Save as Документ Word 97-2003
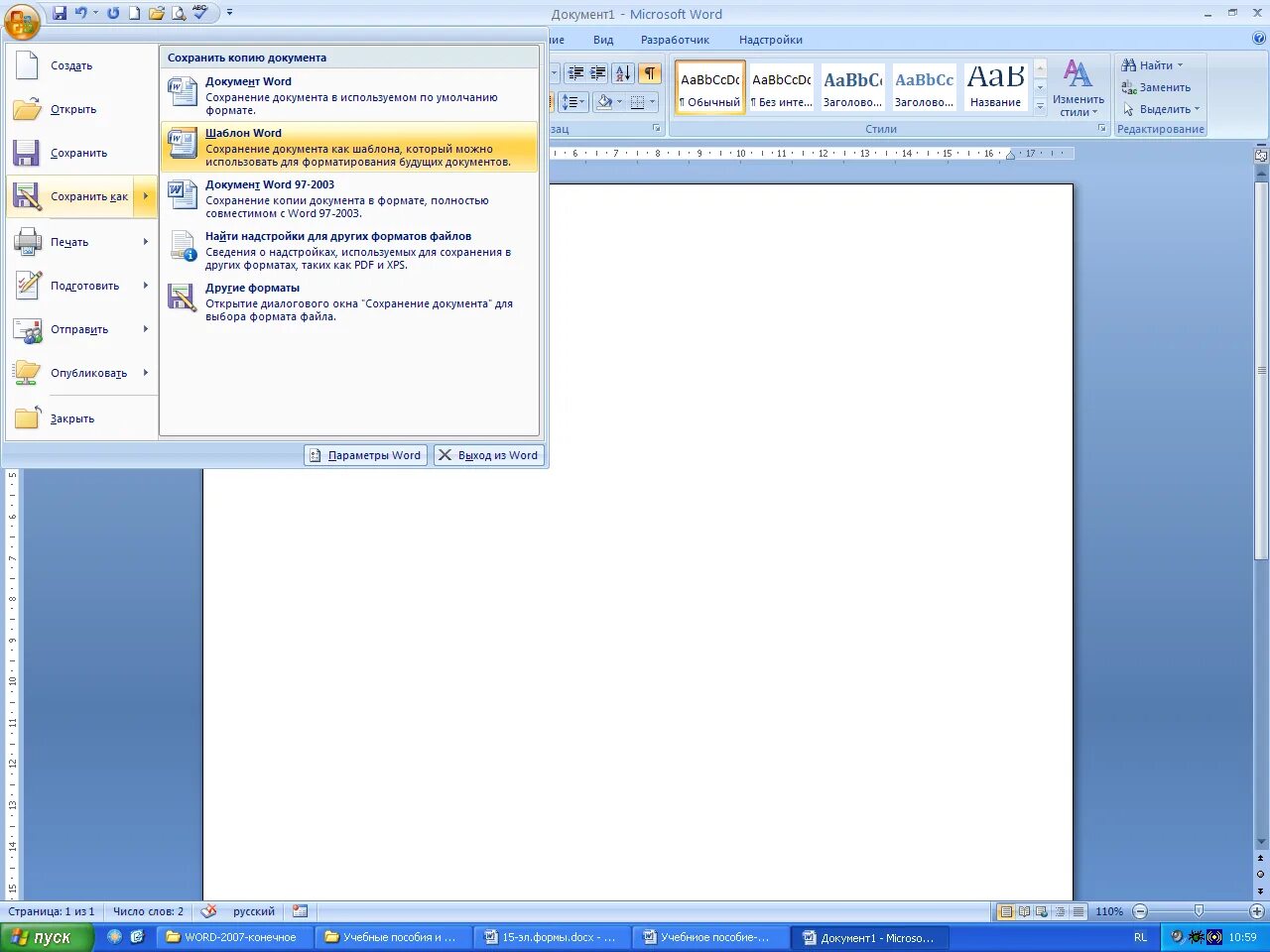 point(349,198)
